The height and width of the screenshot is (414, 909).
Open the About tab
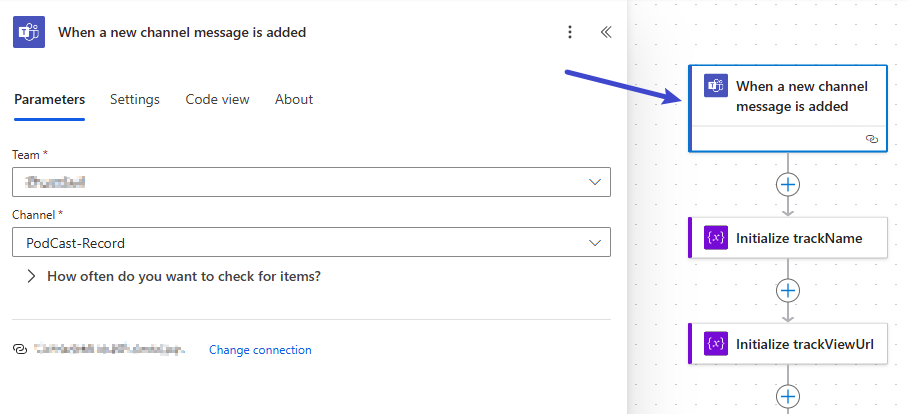point(294,100)
